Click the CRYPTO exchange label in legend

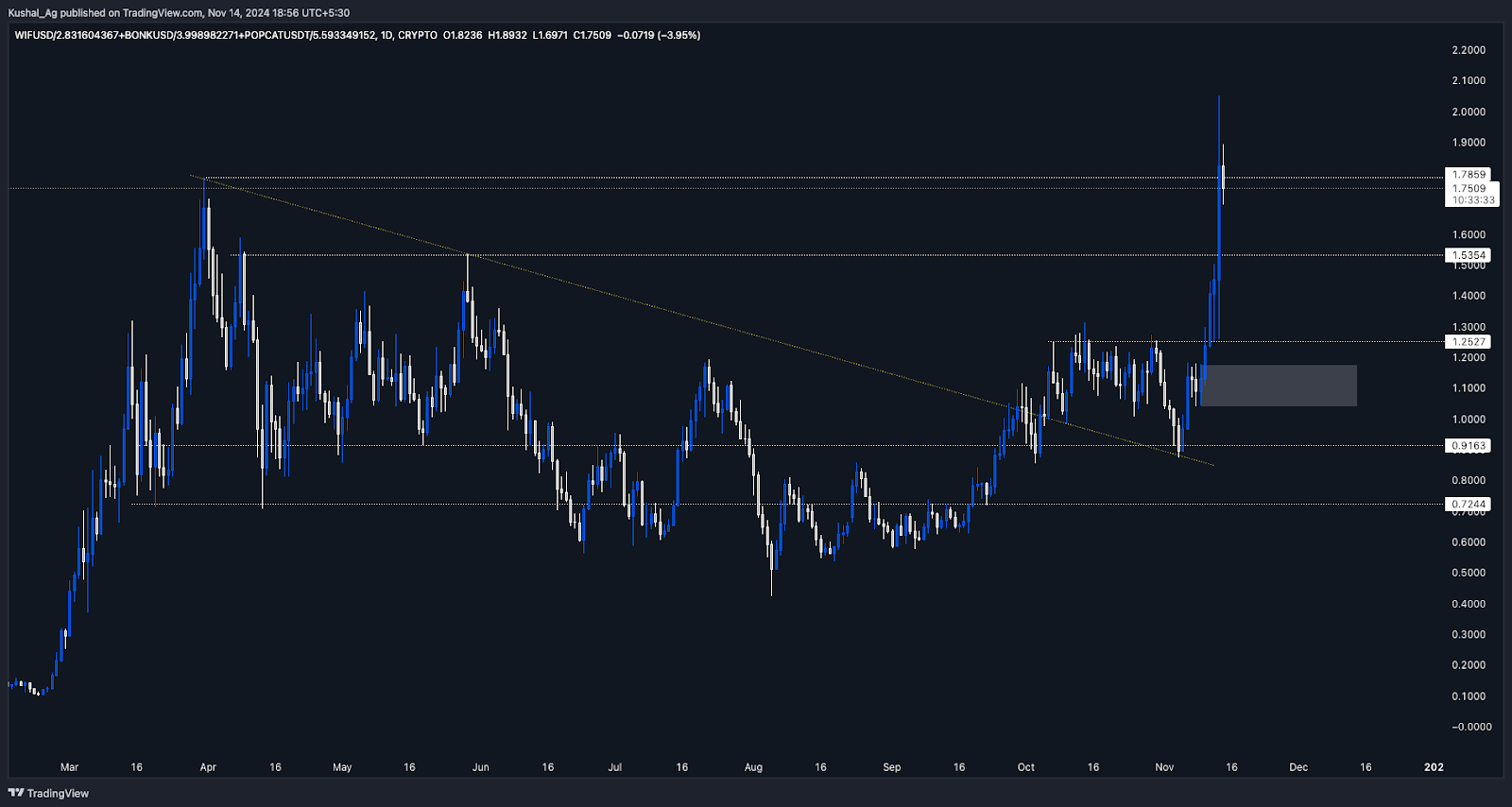pos(418,35)
